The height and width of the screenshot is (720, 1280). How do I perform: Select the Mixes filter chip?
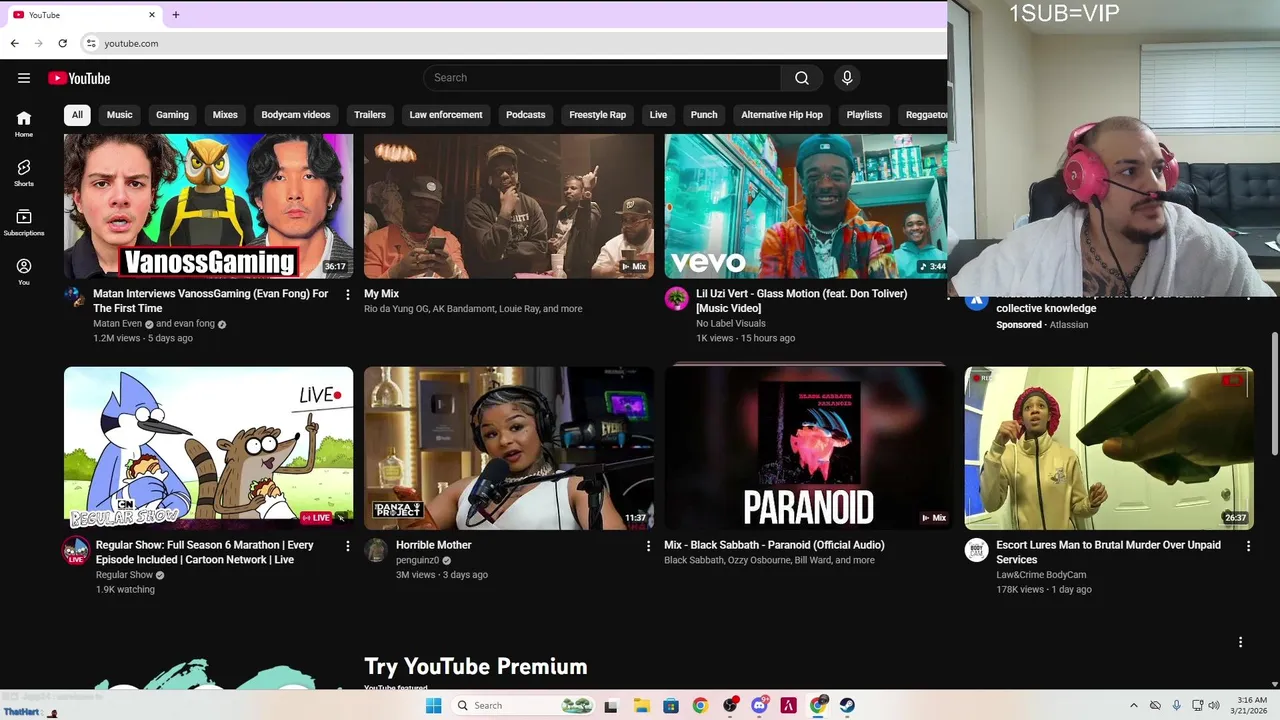click(x=225, y=115)
